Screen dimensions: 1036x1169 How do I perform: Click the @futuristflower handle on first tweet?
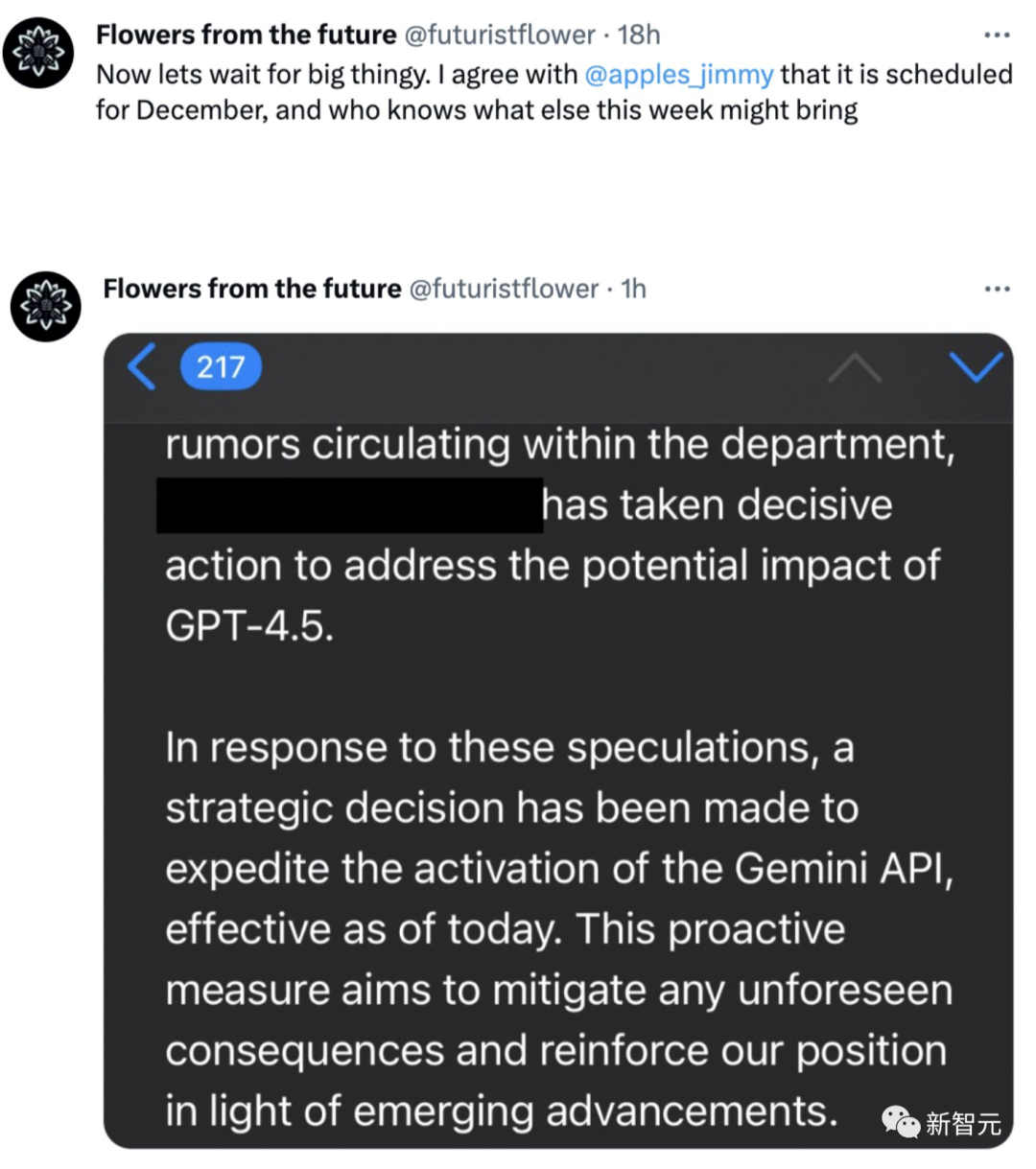click(x=500, y=35)
